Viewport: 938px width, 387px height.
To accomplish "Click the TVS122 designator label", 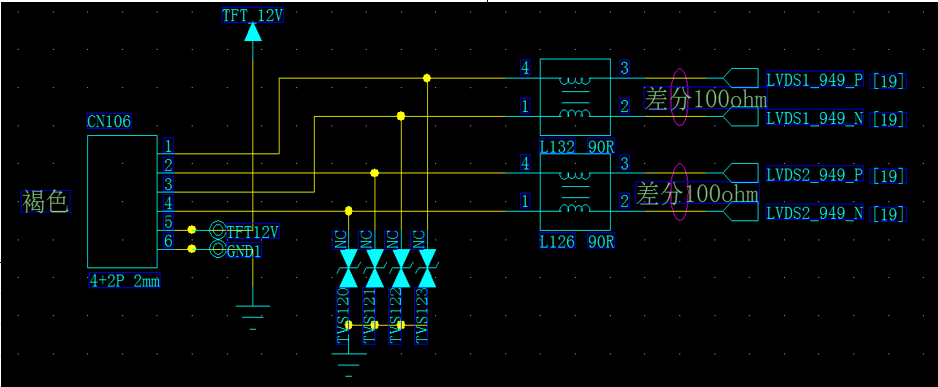I will pyautogui.click(x=395, y=316).
